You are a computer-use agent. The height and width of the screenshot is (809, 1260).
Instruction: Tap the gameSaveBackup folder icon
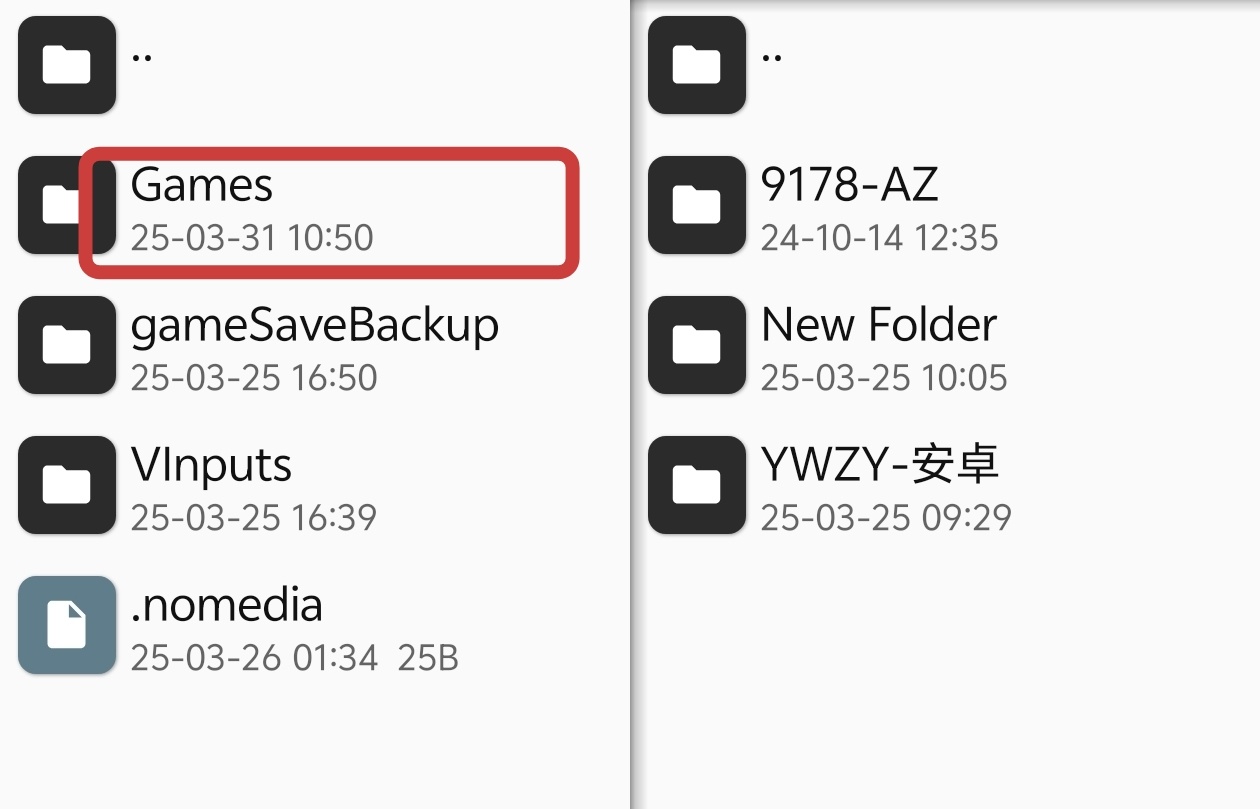tap(67, 345)
